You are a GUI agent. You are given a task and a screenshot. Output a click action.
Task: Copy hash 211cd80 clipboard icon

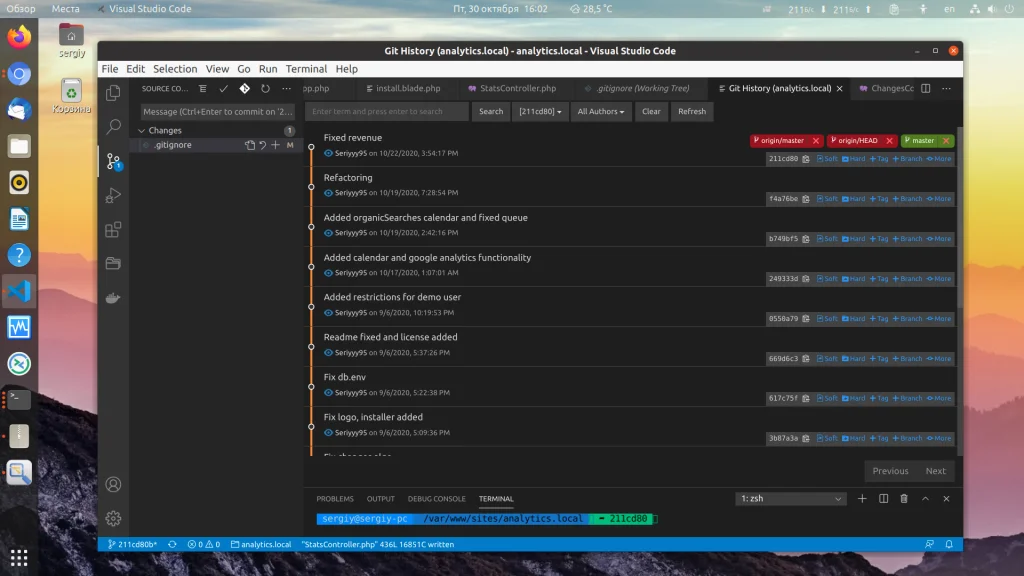tap(806, 159)
